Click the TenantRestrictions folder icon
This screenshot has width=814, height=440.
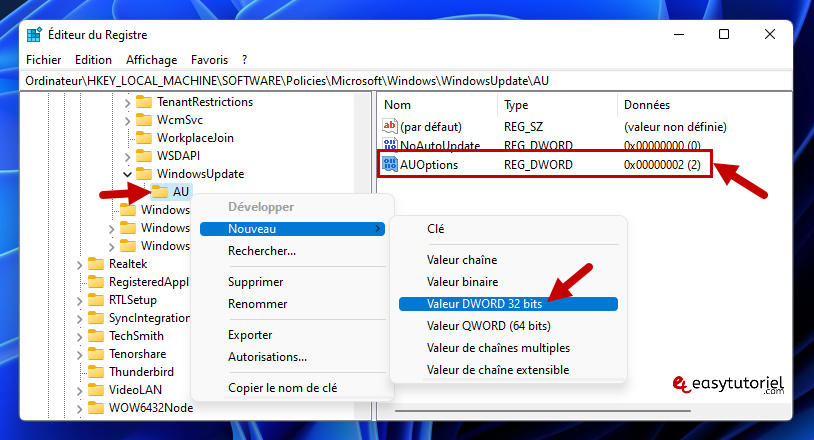coord(144,102)
